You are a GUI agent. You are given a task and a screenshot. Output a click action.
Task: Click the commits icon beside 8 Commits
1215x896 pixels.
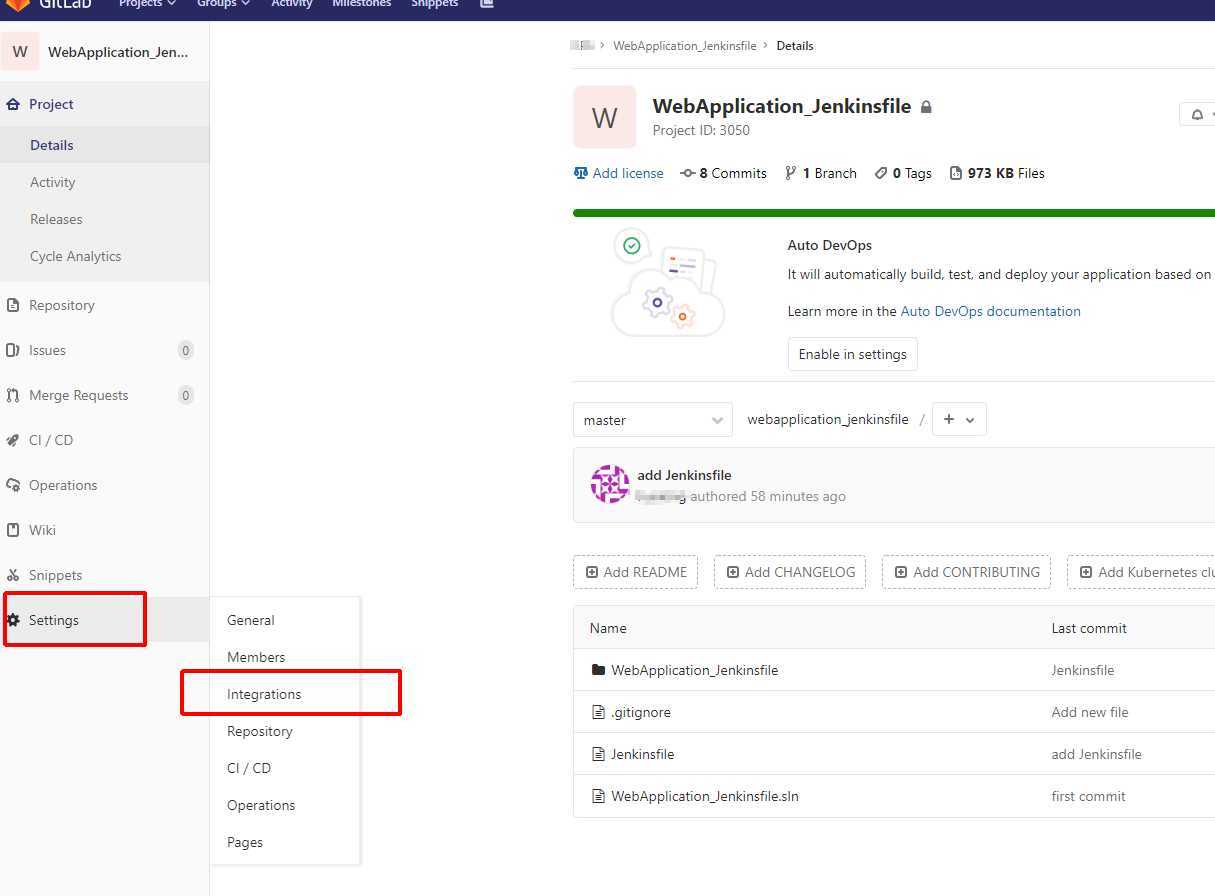(x=688, y=173)
